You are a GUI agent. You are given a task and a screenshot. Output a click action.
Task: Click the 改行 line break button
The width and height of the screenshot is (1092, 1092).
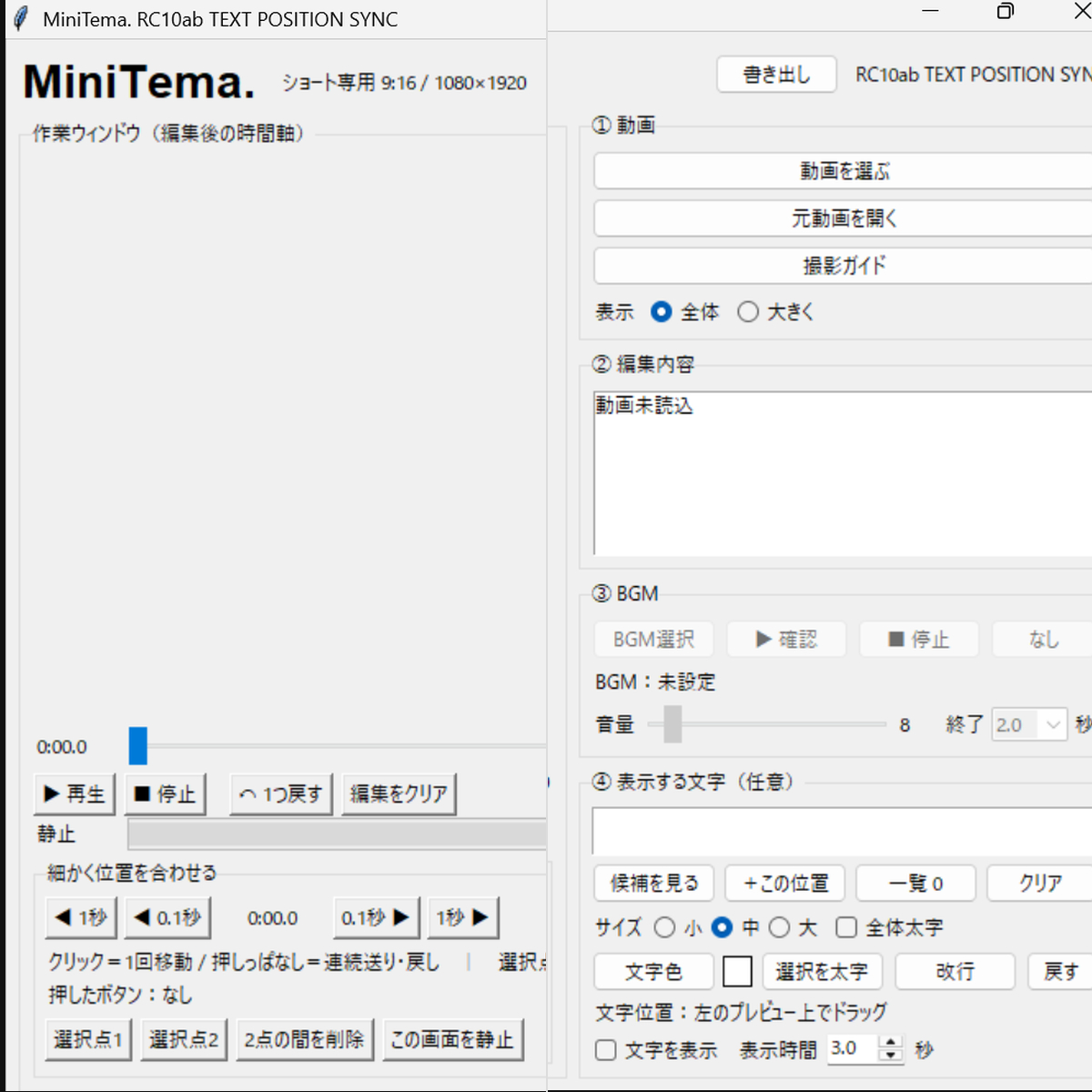tap(955, 972)
